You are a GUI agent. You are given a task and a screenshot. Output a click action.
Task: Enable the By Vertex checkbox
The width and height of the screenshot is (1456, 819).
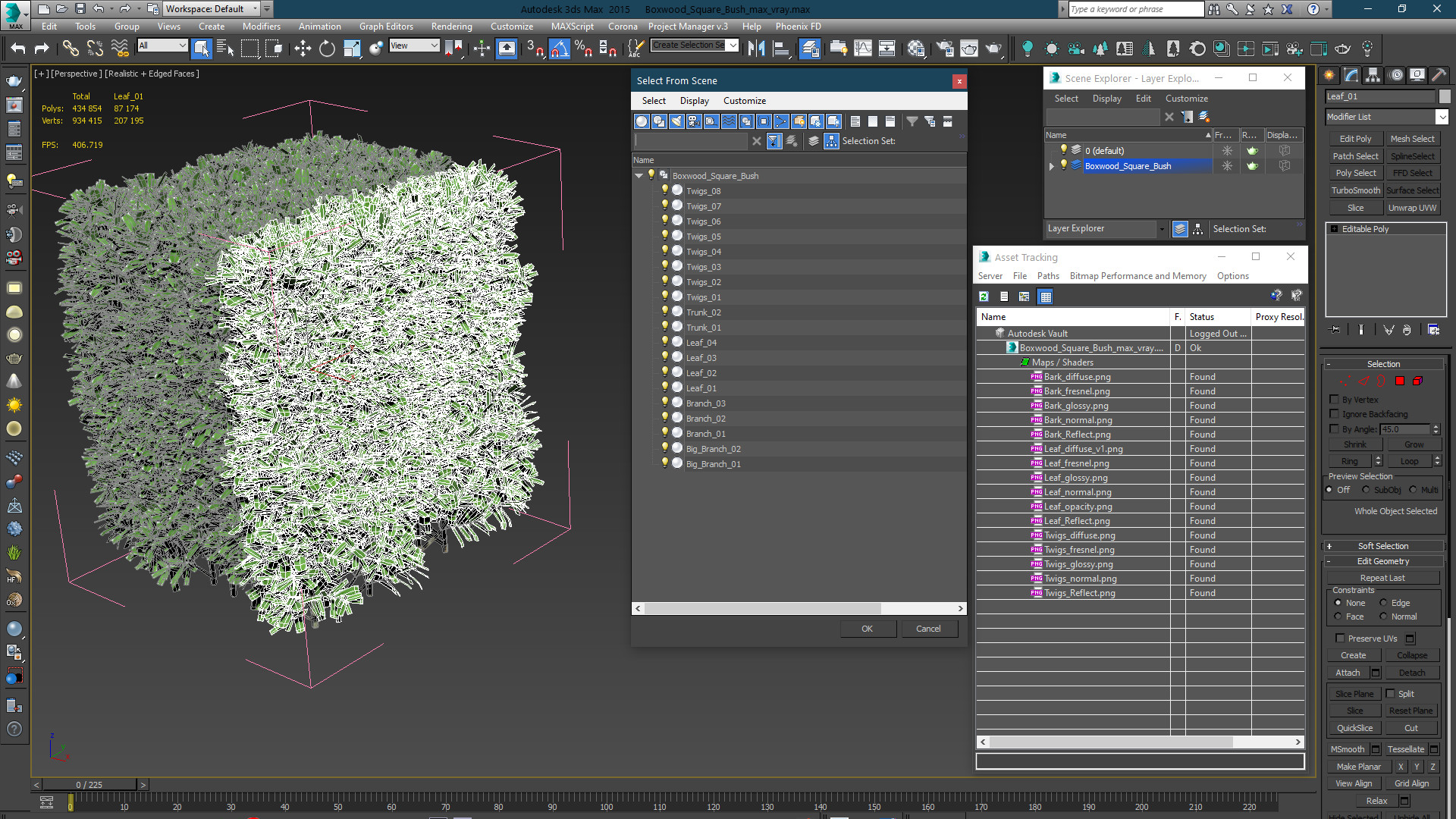coord(1335,400)
